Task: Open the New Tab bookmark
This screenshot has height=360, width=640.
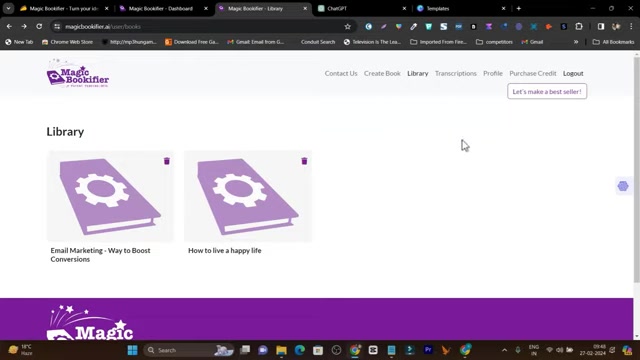Action: click(19, 42)
